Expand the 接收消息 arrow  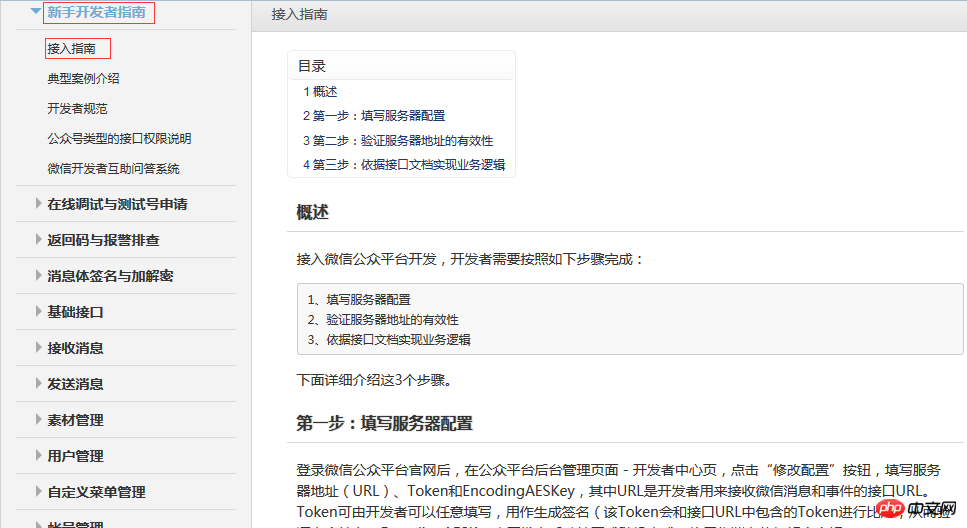point(38,347)
